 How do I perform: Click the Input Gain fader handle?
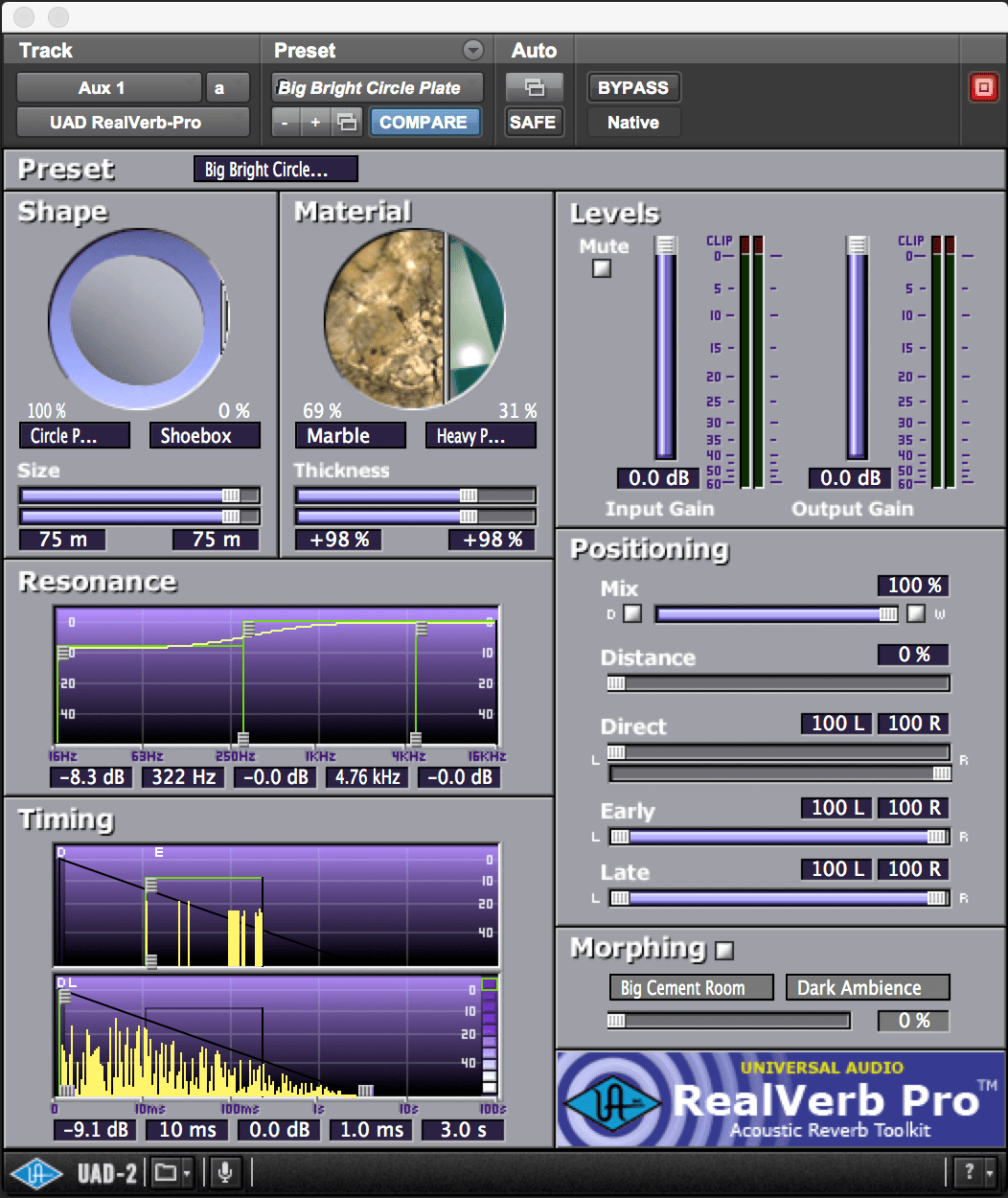[666, 245]
